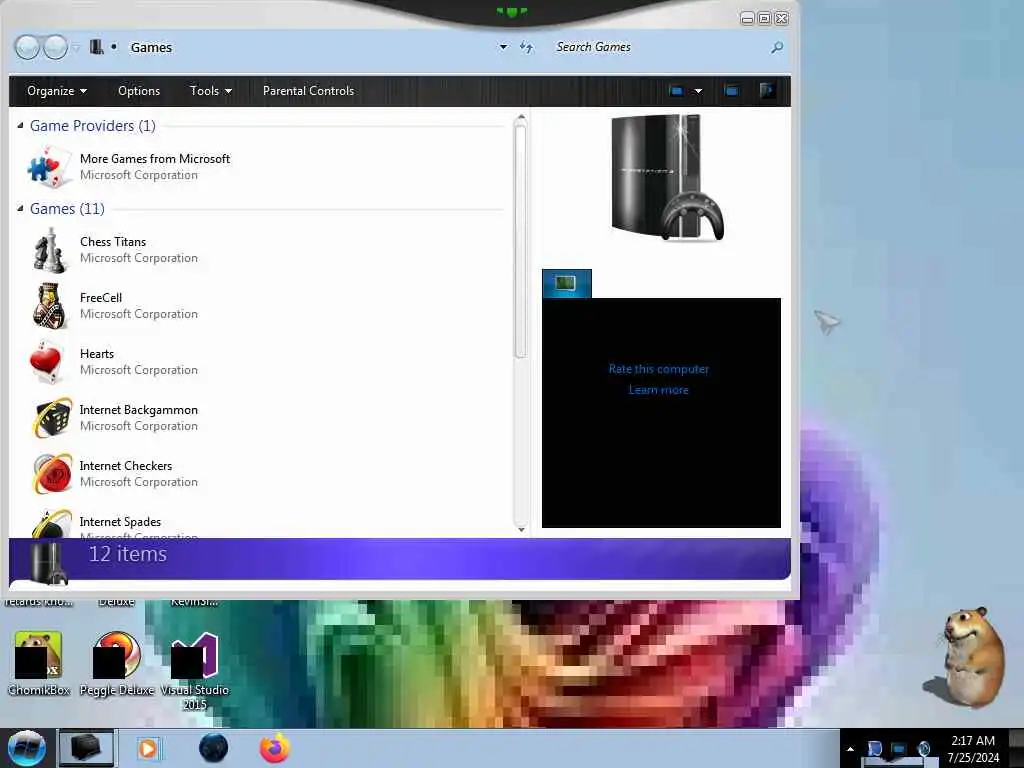Open the Tools dropdown menu
This screenshot has height=768, width=1024.
click(210, 91)
